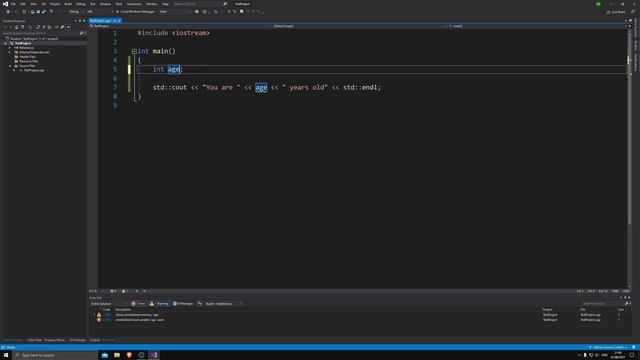The height and width of the screenshot is (360, 640).
Task: Click Visual Studio icon in taskbar
Action: tap(154, 355)
